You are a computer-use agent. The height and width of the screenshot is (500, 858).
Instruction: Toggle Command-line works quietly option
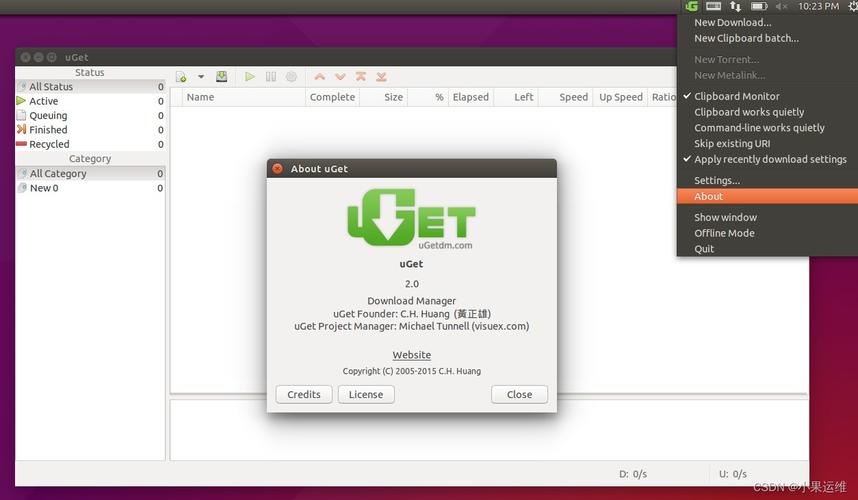coord(767,128)
